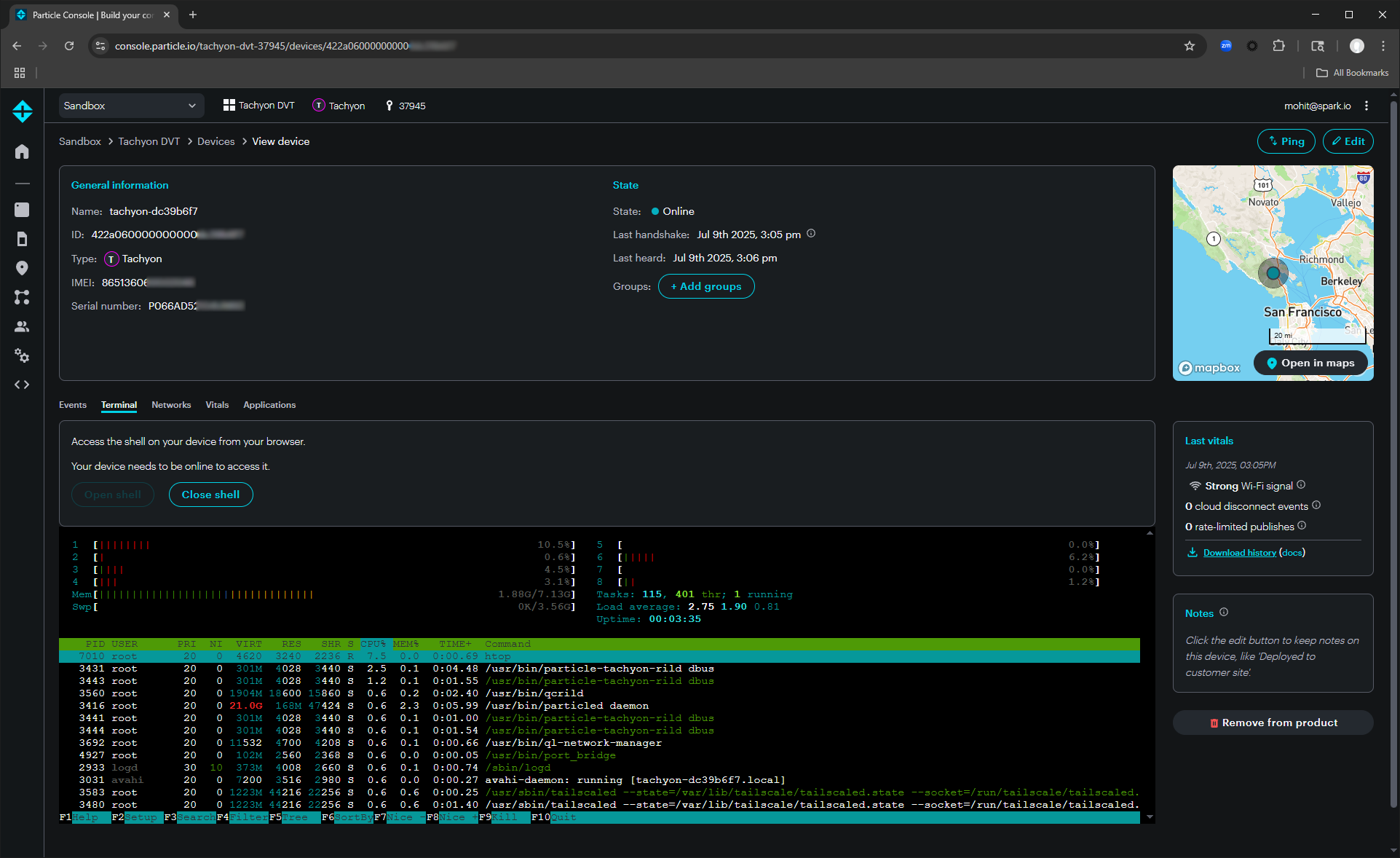Open the docs link in Last vitals

pos(1292,553)
